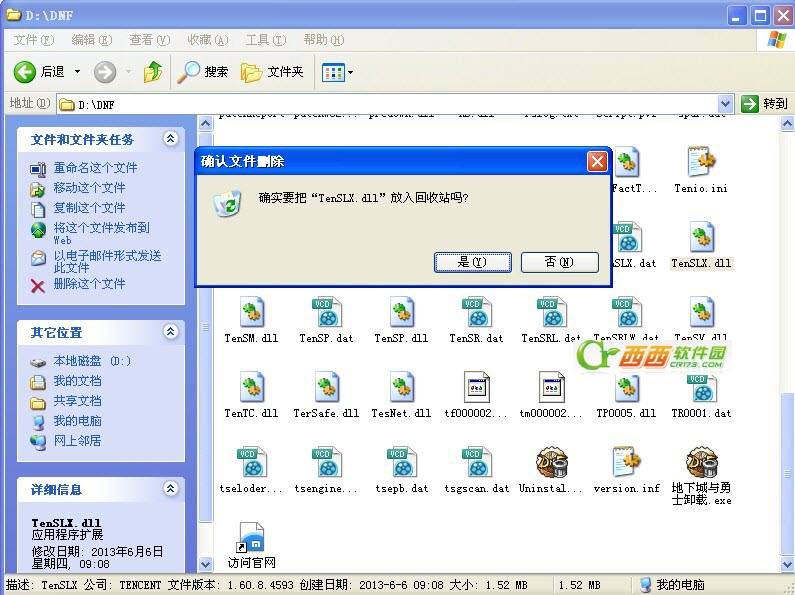Click 'Publish this file to the Web'
795x595 pixels.
(101, 233)
